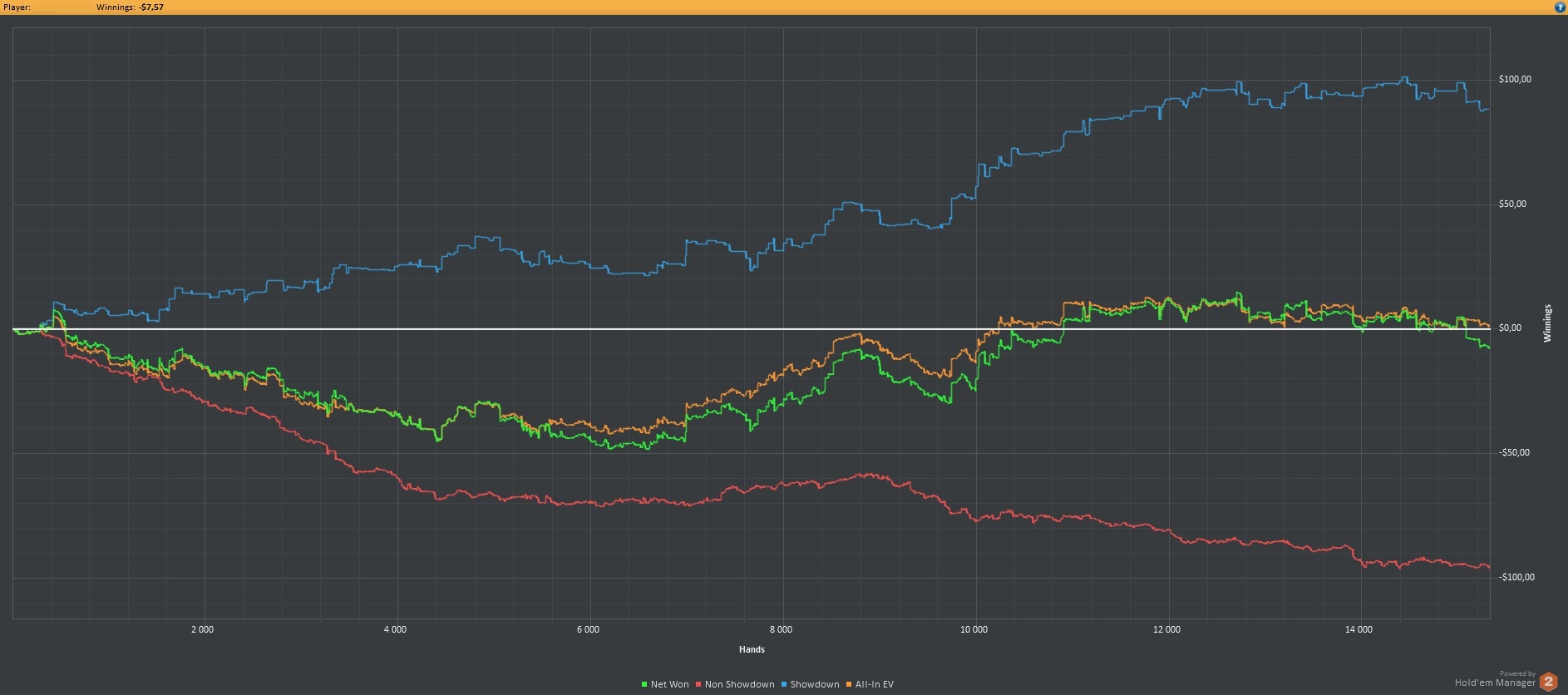Click the vertical 'Winnings' y-axis title
The height and width of the screenshot is (695, 1568).
click(x=1547, y=323)
